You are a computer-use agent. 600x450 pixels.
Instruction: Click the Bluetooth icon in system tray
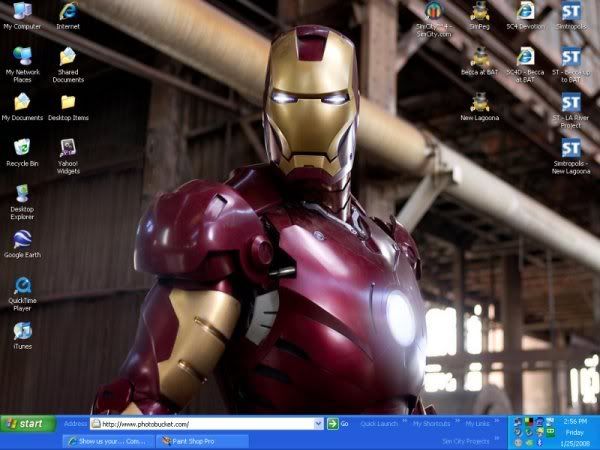(x=540, y=443)
